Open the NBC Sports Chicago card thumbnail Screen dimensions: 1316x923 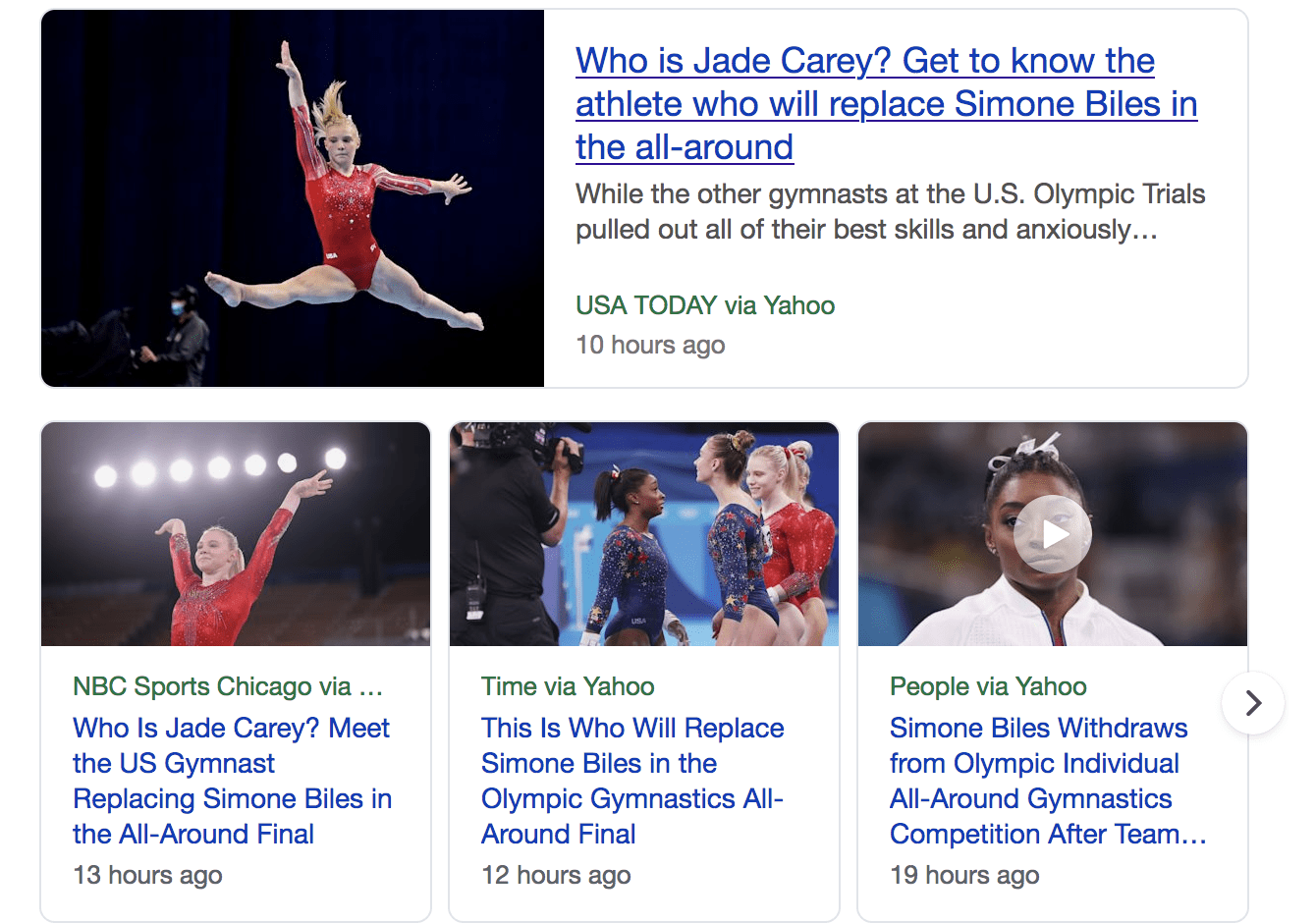(x=236, y=534)
